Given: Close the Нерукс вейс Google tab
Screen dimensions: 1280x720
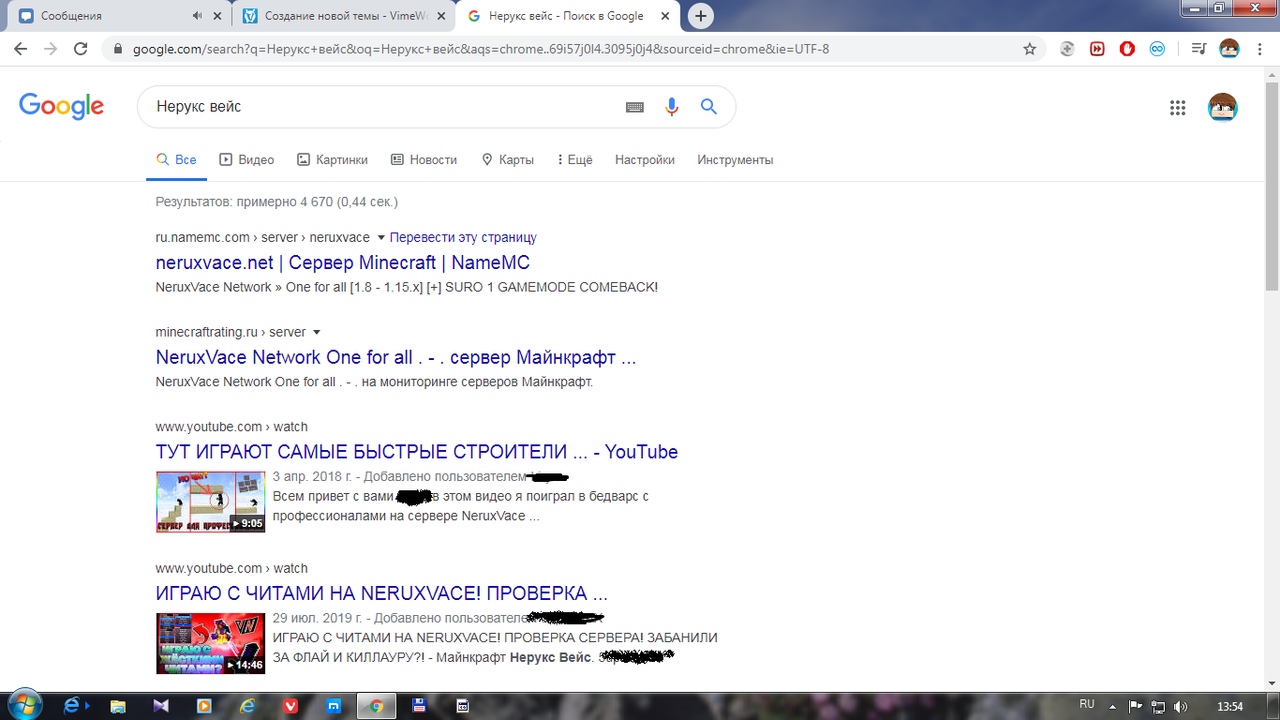Looking at the screenshot, I should click(x=665, y=16).
